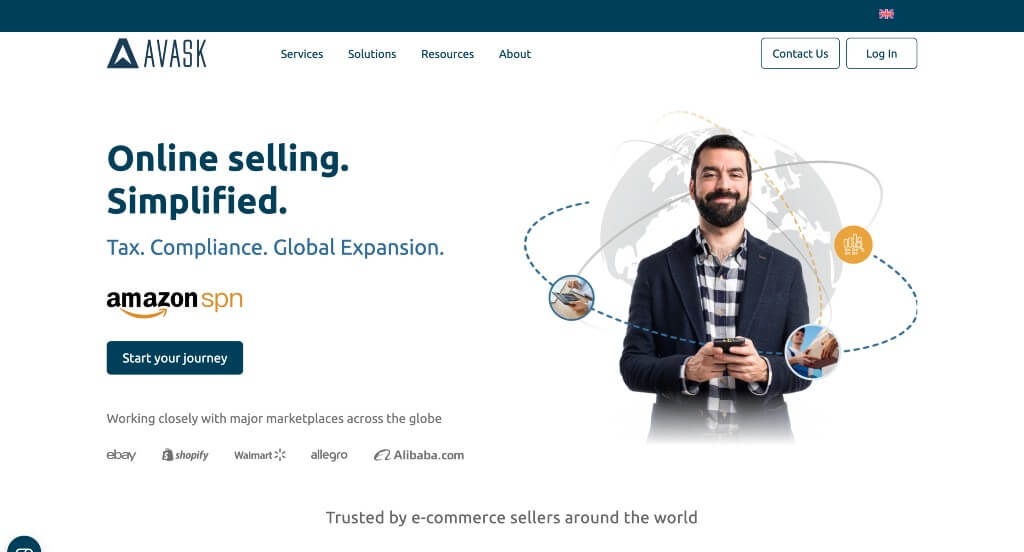The width and height of the screenshot is (1024, 552).
Task: Expand the Solutions menu
Action: [372, 54]
